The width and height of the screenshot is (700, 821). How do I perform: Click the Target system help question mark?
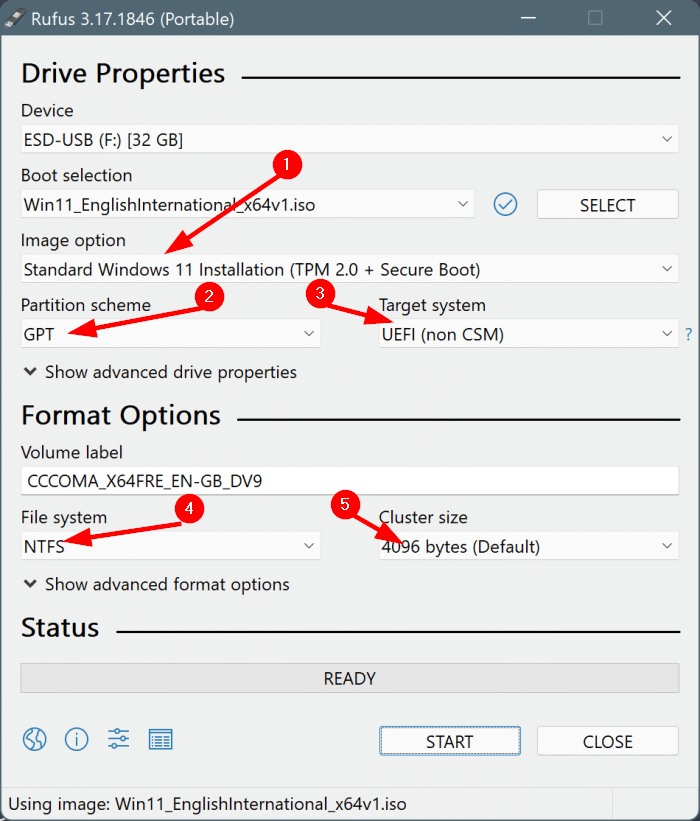click(x=688, y=334)
